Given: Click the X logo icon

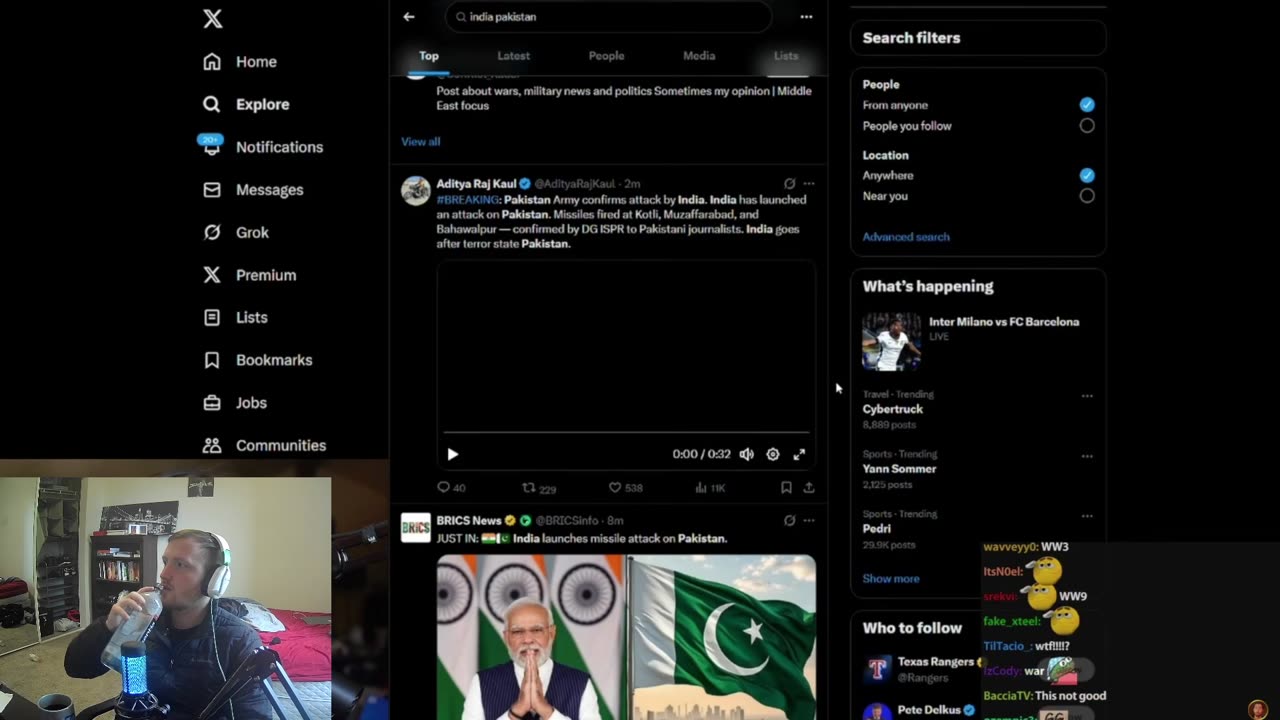Looking at the screenshot, I should [x=212, y=19].
